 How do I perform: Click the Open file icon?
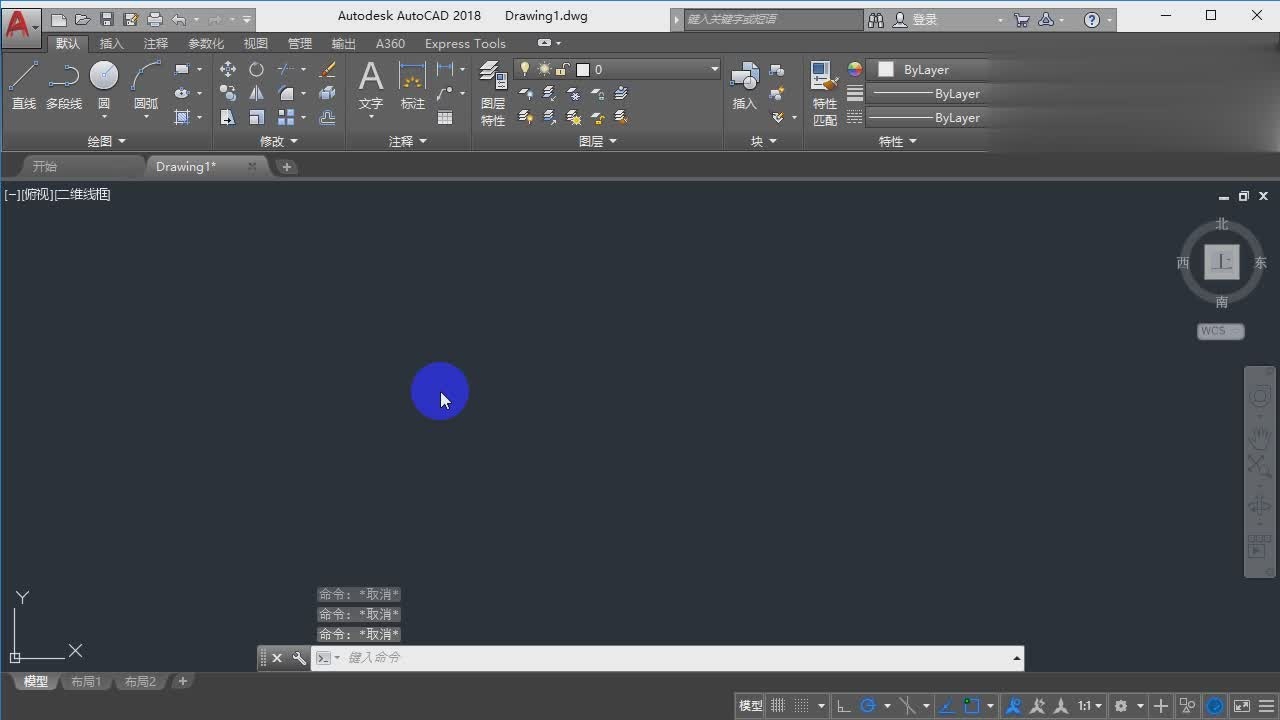pos(83,19)
